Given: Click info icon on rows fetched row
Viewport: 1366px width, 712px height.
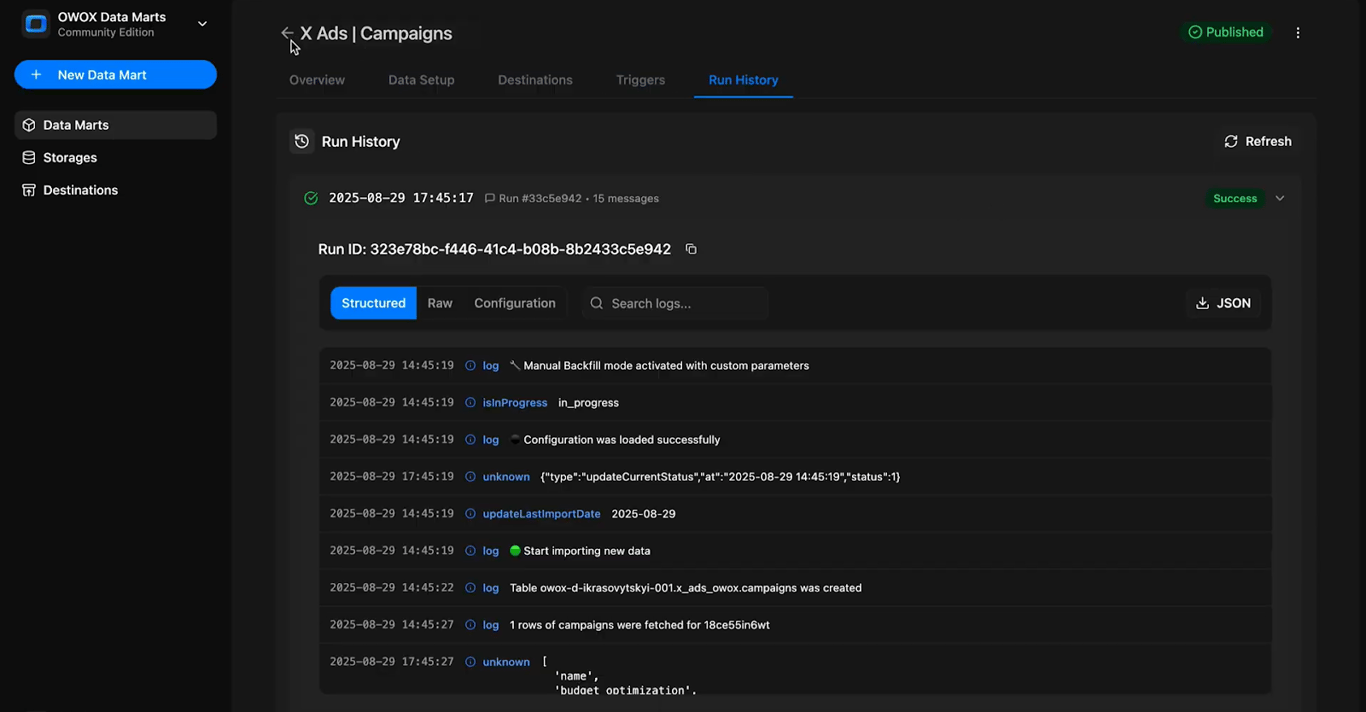Looking at the screenshot, I should coord(470,625).
